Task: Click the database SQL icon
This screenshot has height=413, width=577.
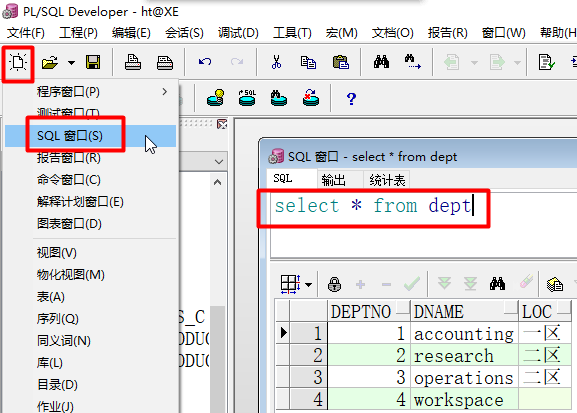Action: 247,98
